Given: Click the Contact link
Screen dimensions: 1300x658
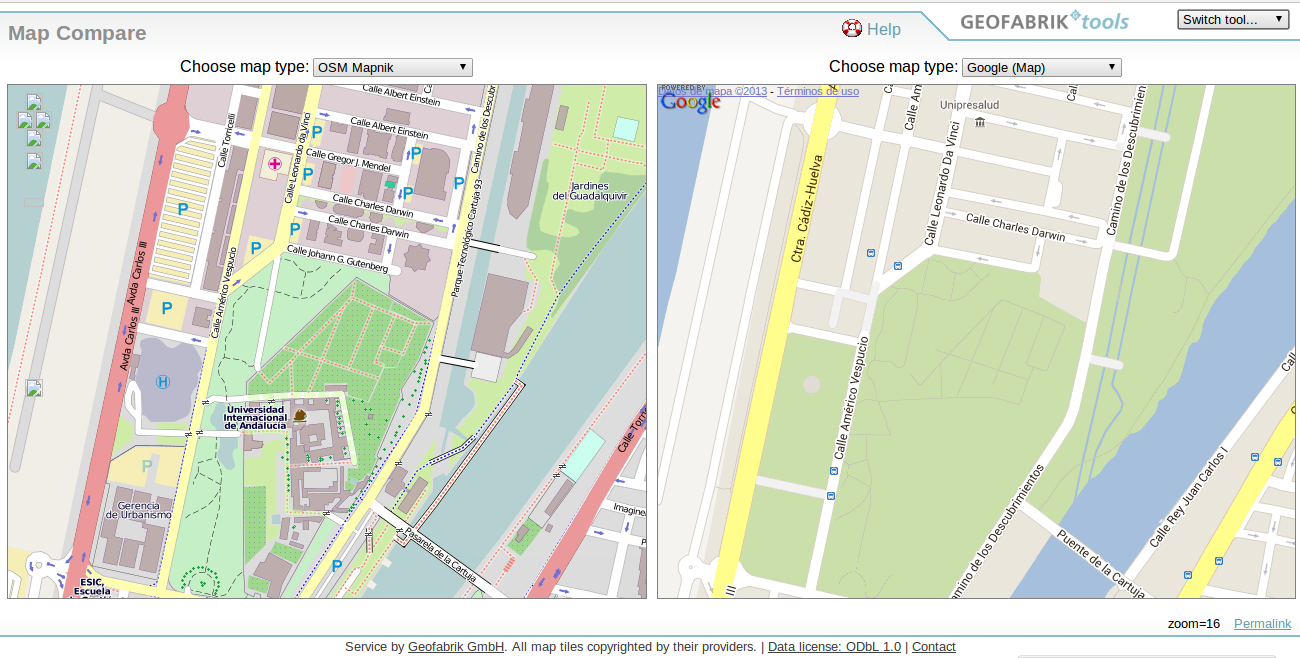Looking at the screenshot, I should [934, 646].
